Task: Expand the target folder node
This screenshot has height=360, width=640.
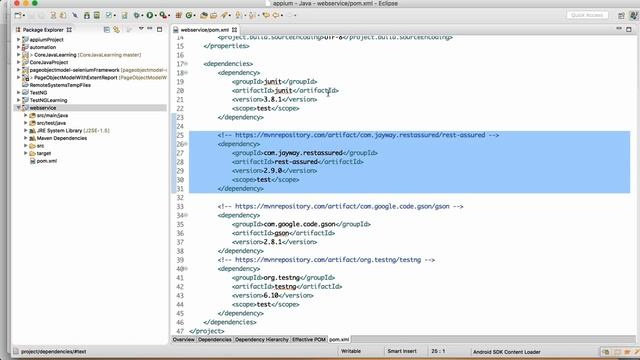Action: point(26,153)
